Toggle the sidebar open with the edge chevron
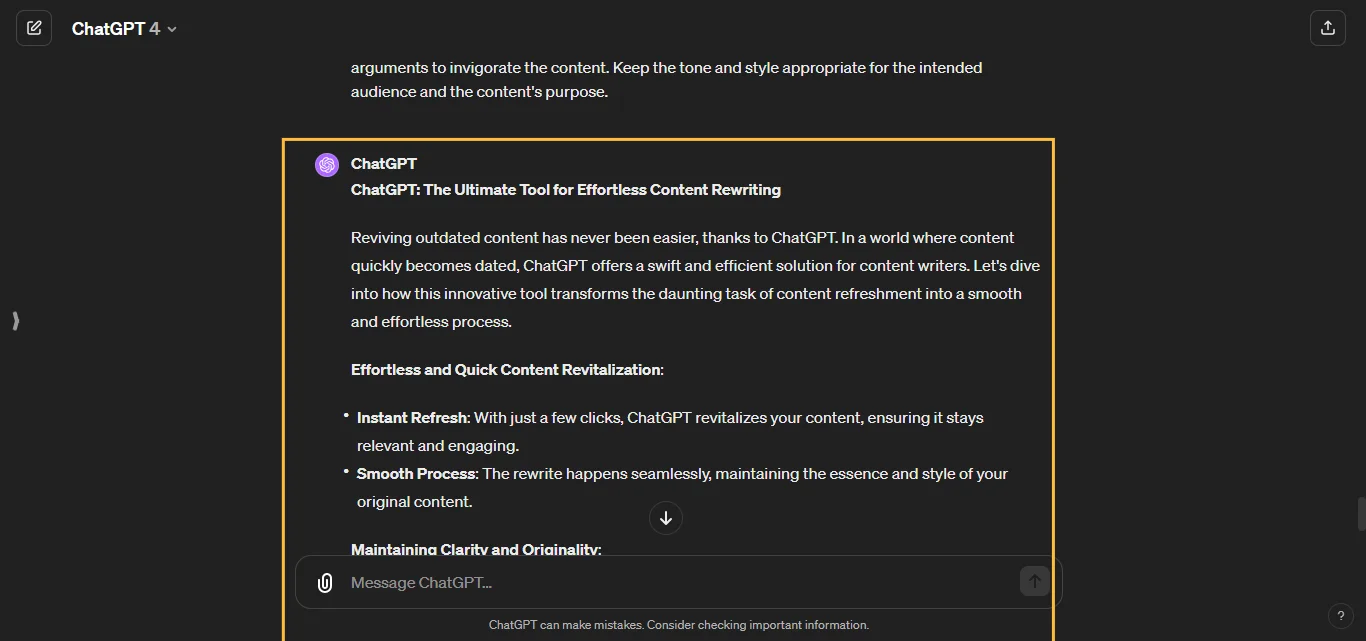Screen dimensions: 1366x641 (15, 321)
